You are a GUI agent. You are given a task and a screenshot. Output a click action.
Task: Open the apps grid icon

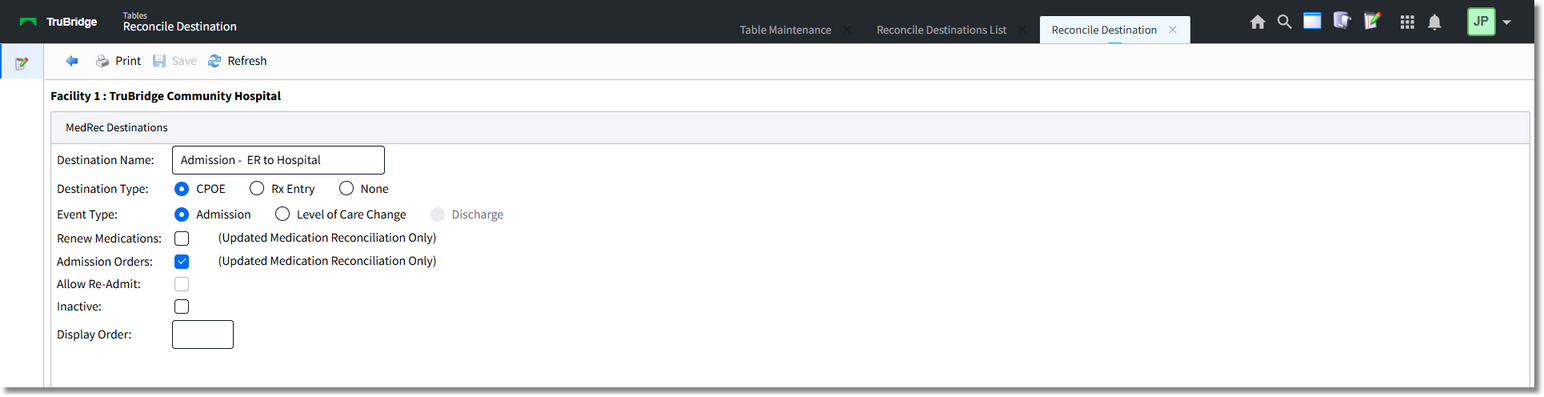click(1408, 22)
